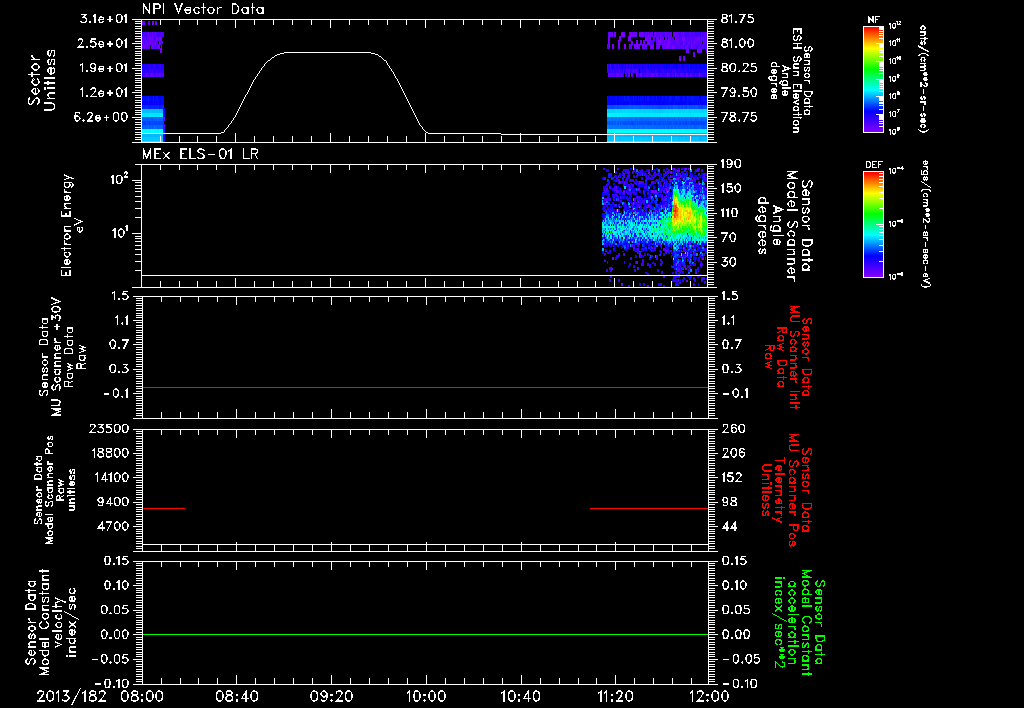This screenshot has height=708, width=1024.
Task: Click the 23500 scanner position tick label
Action: pyautogui.click(x=108, y=428)
